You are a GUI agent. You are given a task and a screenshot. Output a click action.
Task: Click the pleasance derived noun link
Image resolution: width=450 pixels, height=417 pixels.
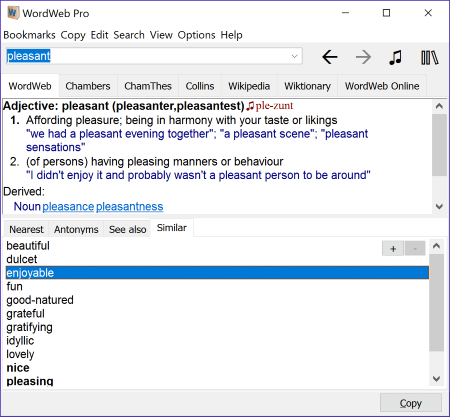coord(68,207)
